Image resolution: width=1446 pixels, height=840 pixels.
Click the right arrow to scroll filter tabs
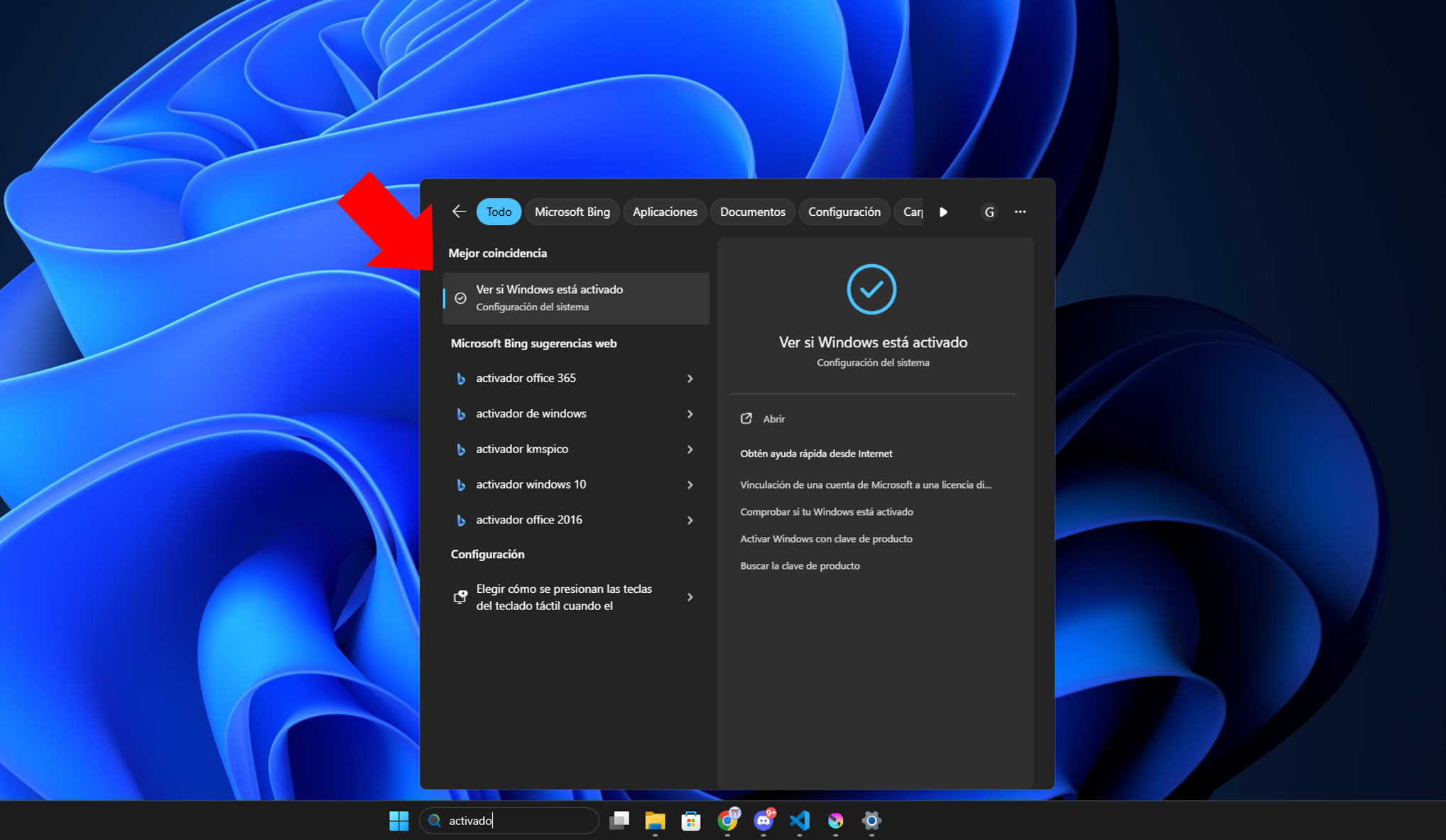point(944,212)
